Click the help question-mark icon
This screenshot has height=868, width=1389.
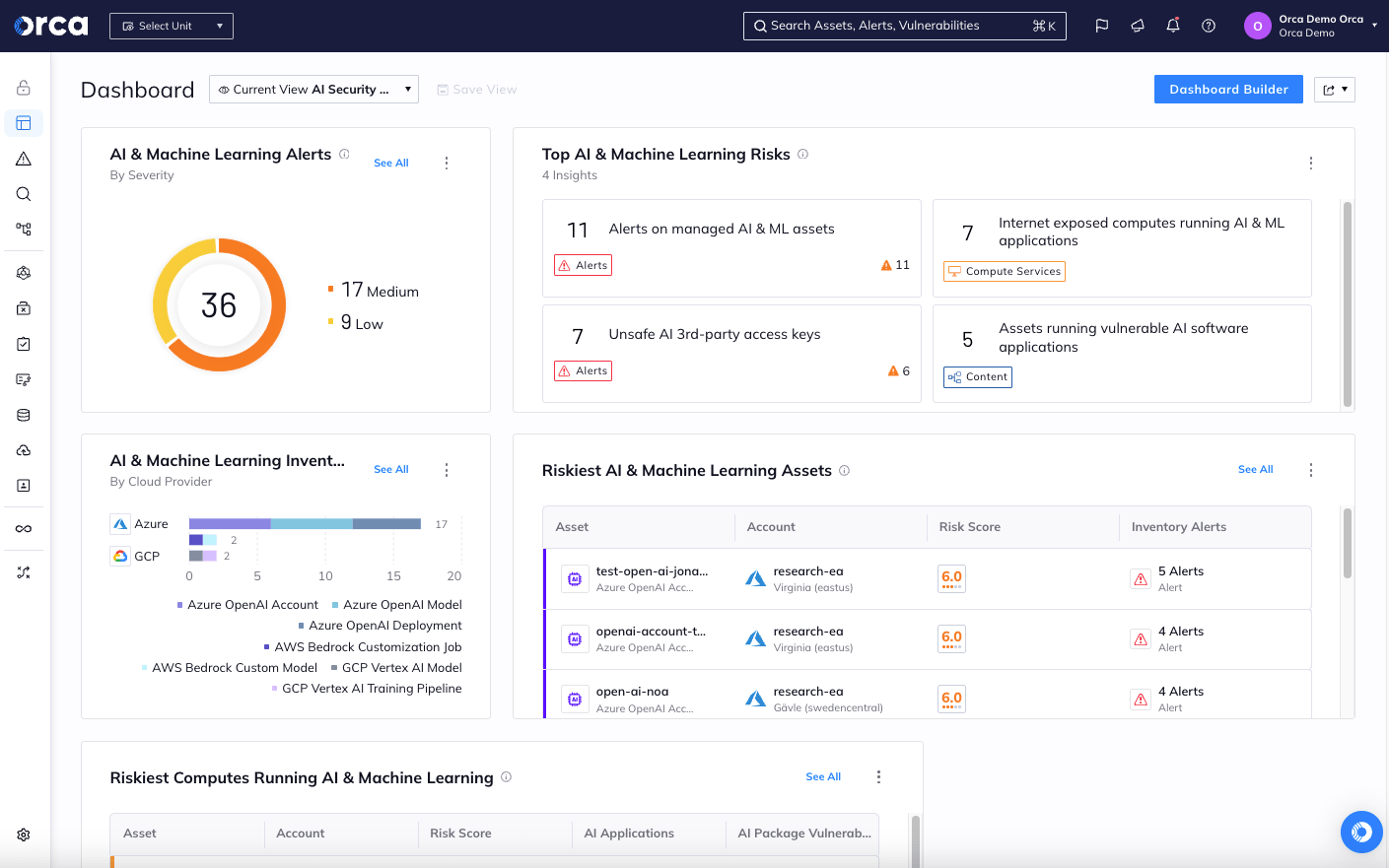click(1208, 26)
